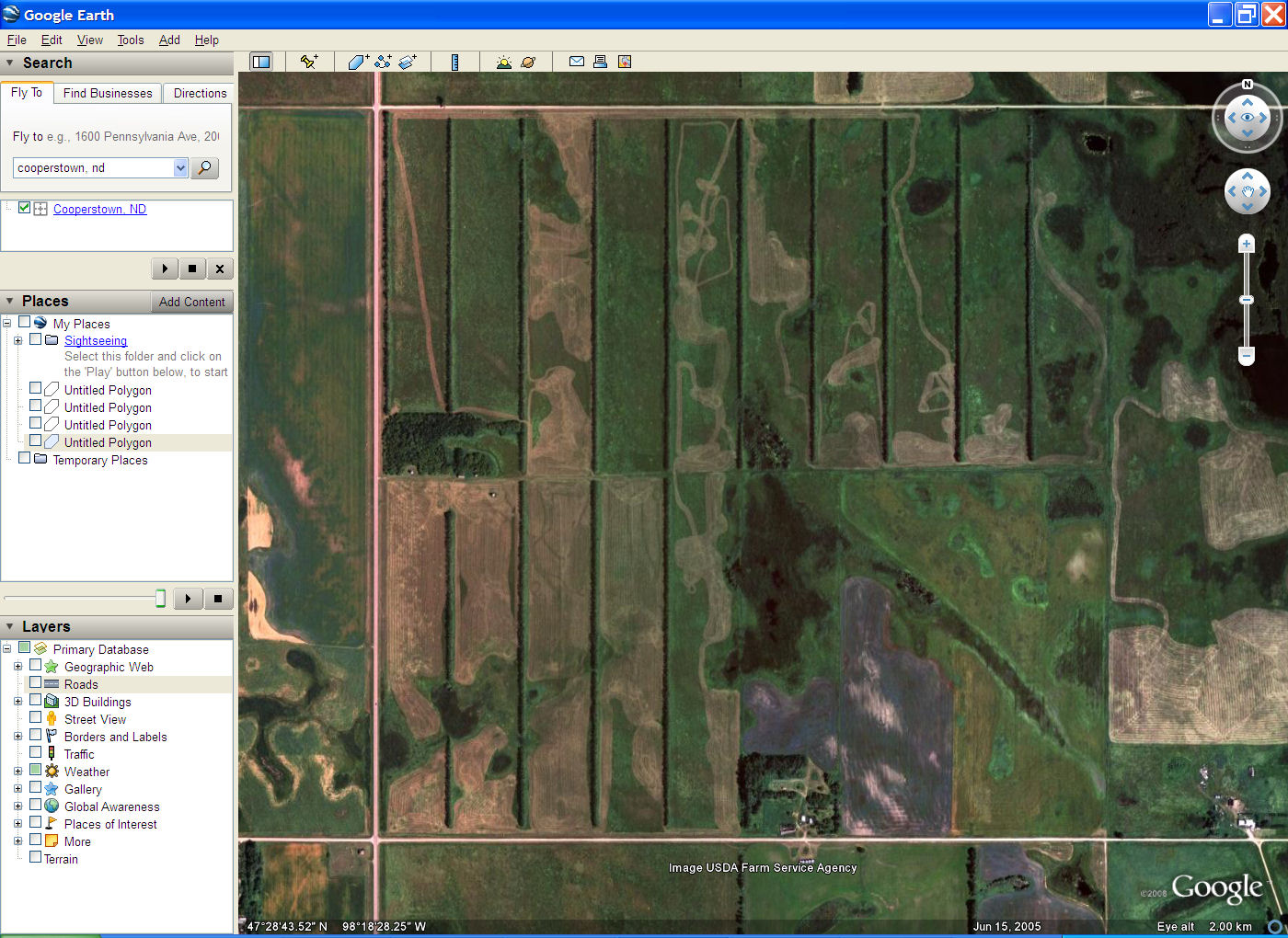Switch to Sky view planet icon
Image resolution: width=1288 pixels, height=938 pixels.
[x=528, y=62]
